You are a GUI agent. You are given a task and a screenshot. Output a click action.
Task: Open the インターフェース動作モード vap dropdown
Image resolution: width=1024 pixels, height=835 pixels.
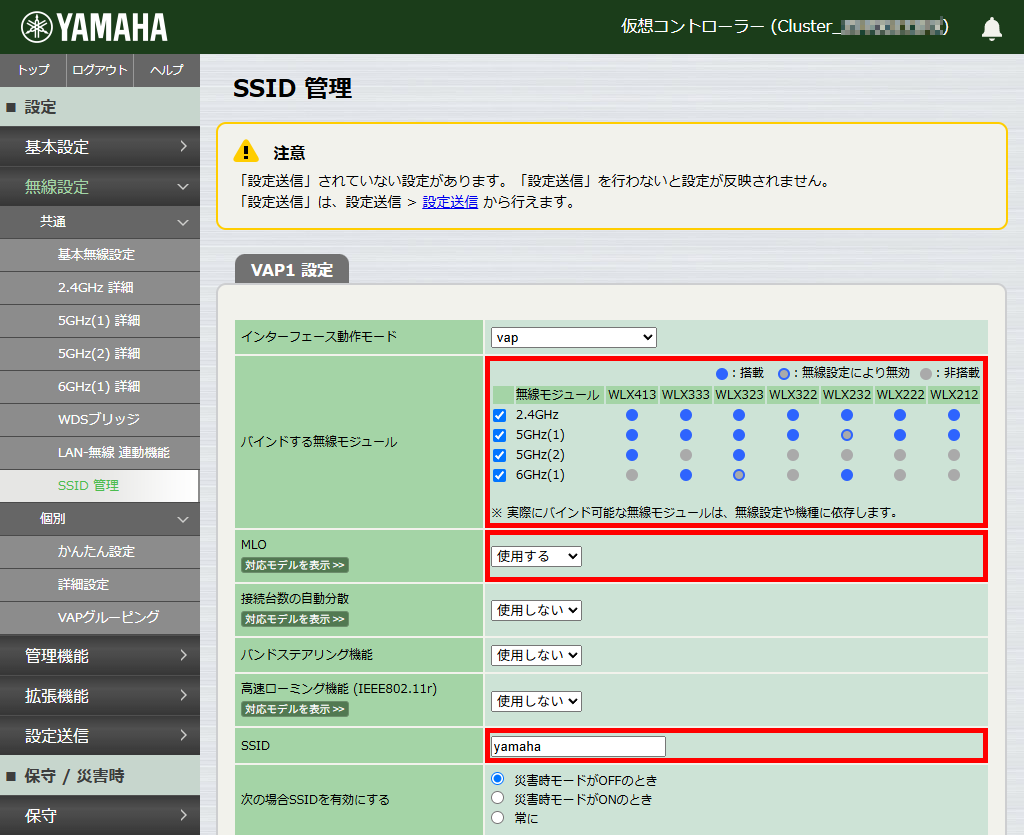(x=573, y=338)
